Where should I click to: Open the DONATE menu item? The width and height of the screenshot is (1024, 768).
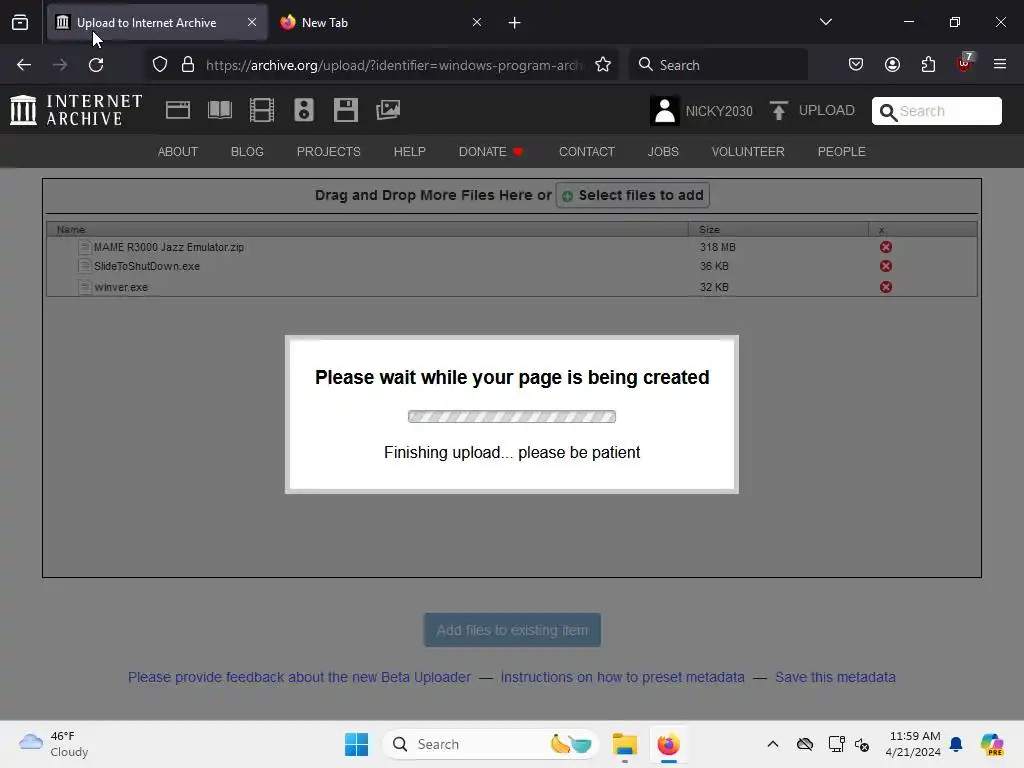(x=490, y=152)
